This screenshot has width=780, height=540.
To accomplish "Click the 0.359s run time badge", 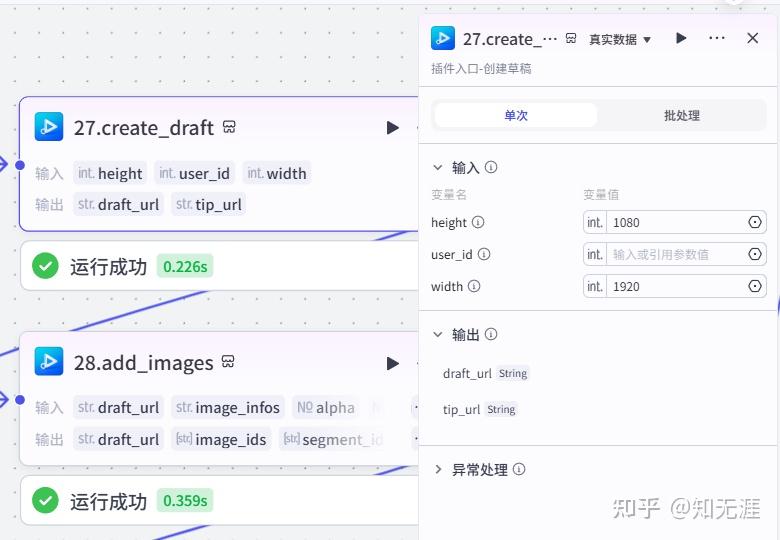I will [185, 501].
